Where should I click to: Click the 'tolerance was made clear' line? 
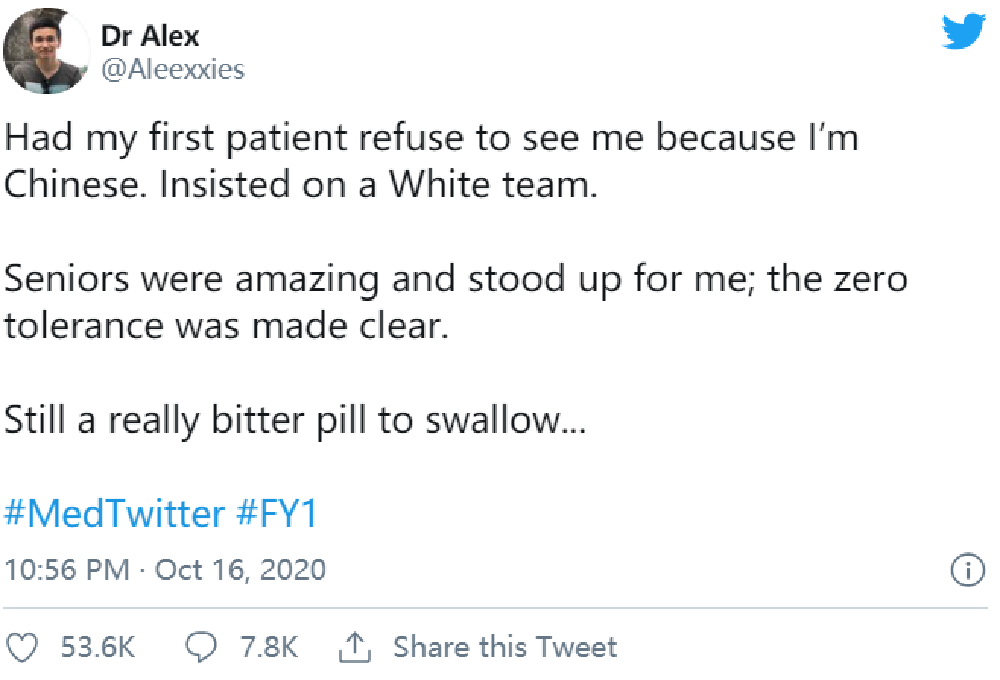coord(226,327)
